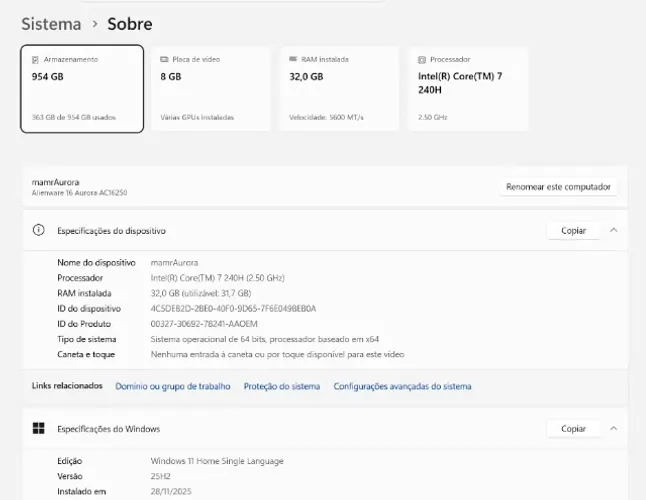The height and width of the screenshot is (500, 646).
Task: Copy the device specifications
Action: click(573, 231)
